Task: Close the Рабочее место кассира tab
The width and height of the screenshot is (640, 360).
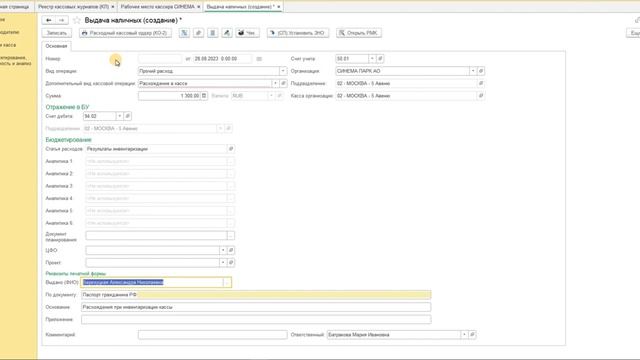Action: pyautogui.click(x=199, y=7)
